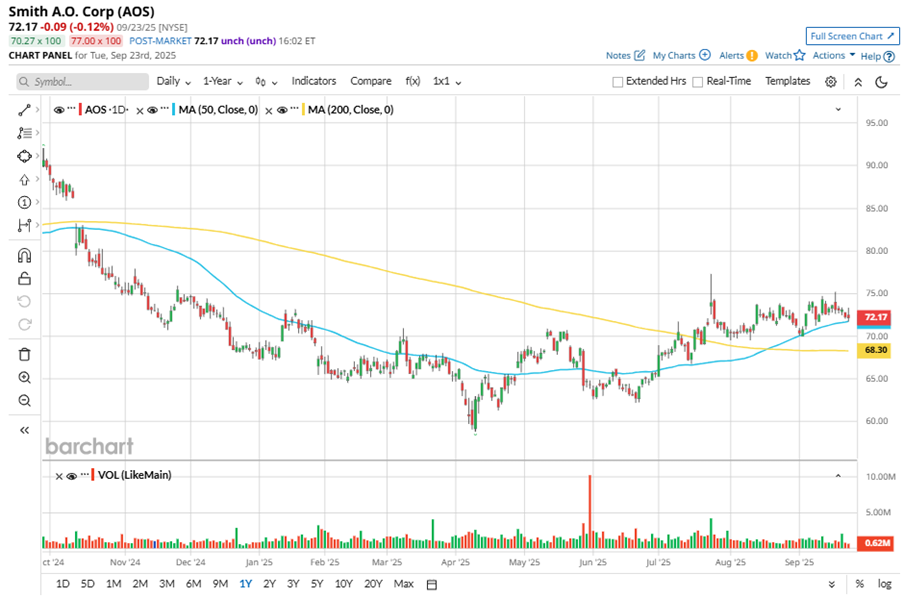Image resolution: width=903 pixels, height=598 pixels.
Task: Click the Compare button
Action: 371,81
